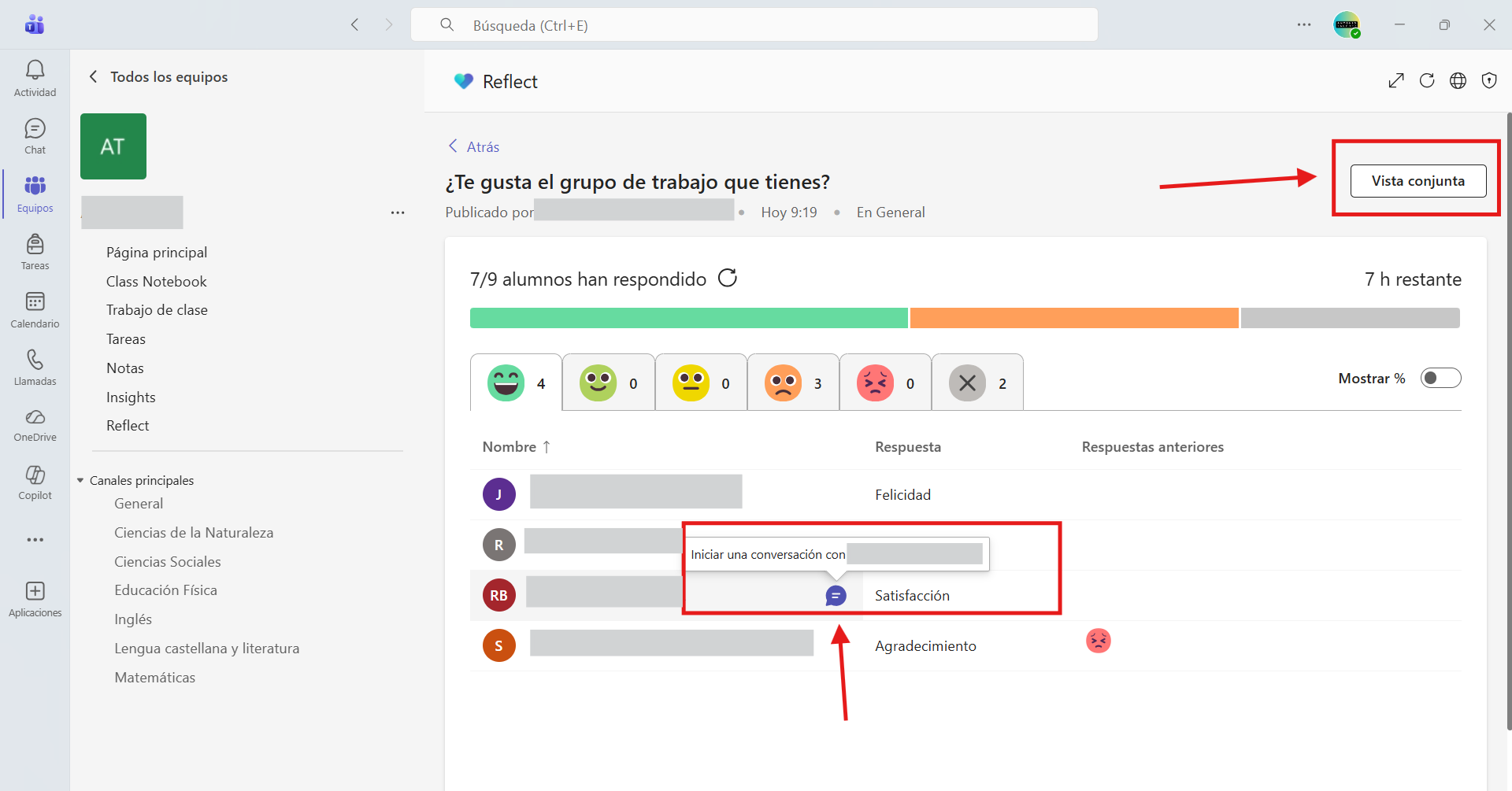Viewport: 1512px width, 791px height.
Task: Reload the Reflect tab
Action: [x=1427, y=80]
